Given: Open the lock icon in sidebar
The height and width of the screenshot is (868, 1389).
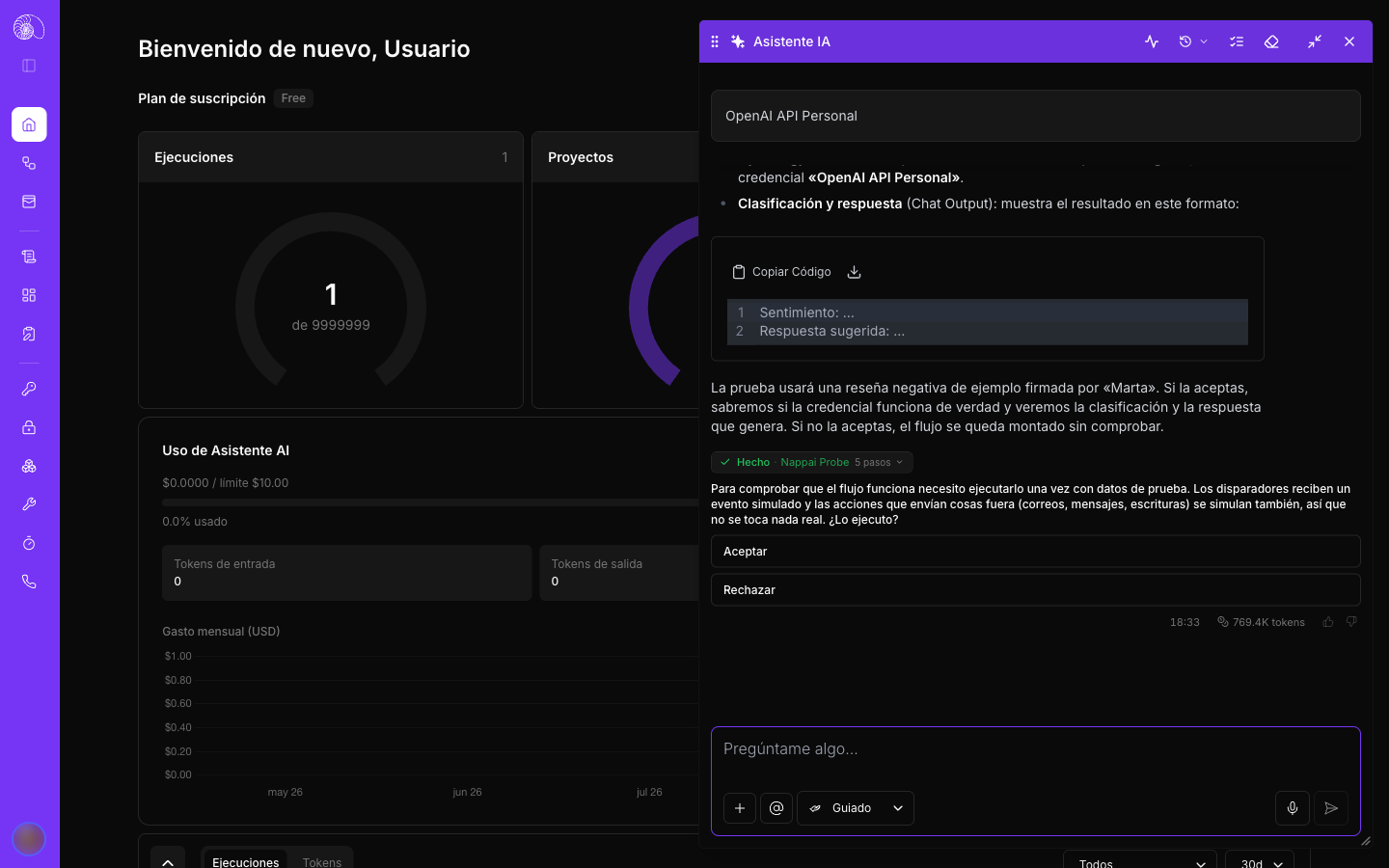Looking at the screenshot, I should pyautogui.click(x=29, y=427).
